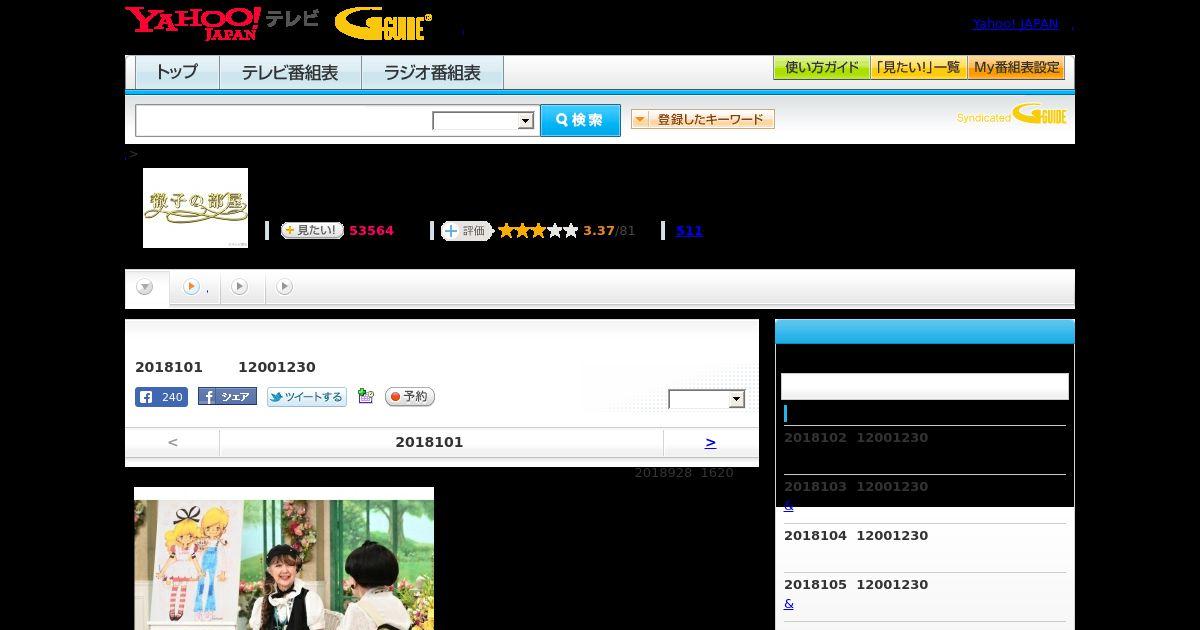Click the blue 検索 search button
1200x630 pixels.
(x=580, y=120)
